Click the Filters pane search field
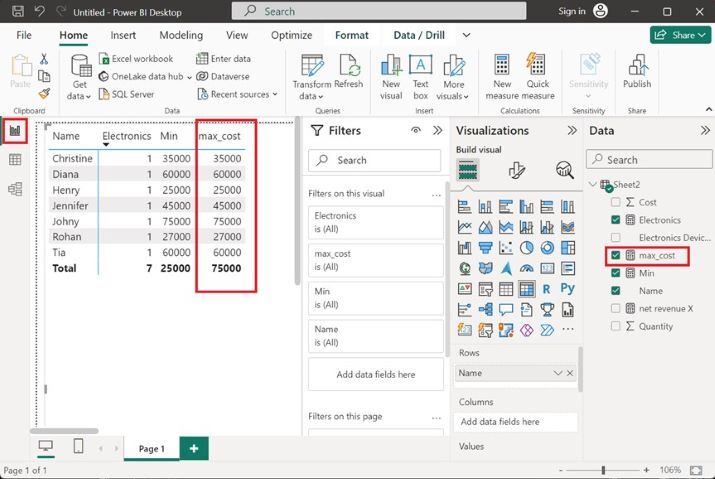This screenshot has width=715, height=479. coord(374,160)
